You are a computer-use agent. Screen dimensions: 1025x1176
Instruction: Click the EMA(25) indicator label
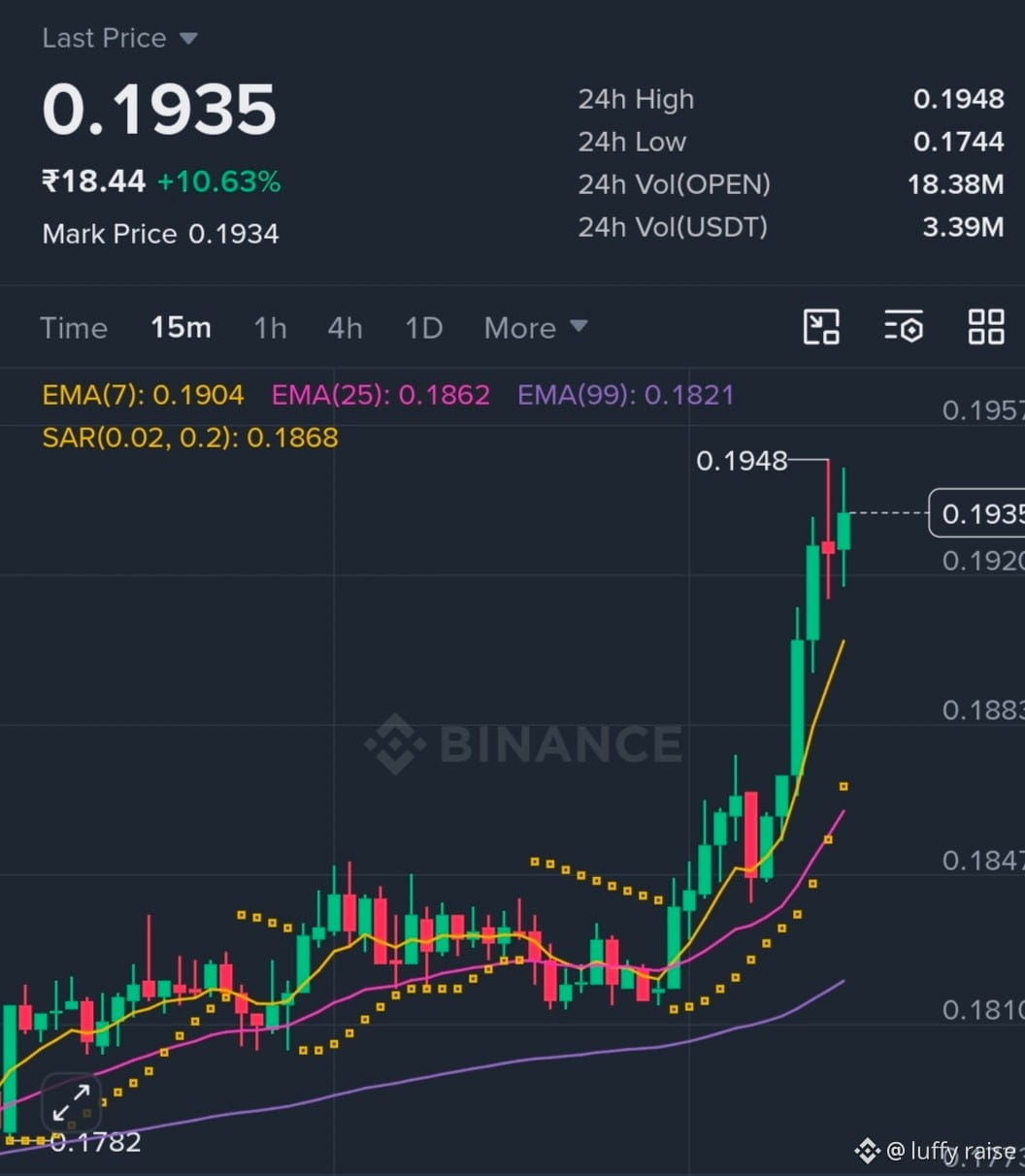(380, 395)
